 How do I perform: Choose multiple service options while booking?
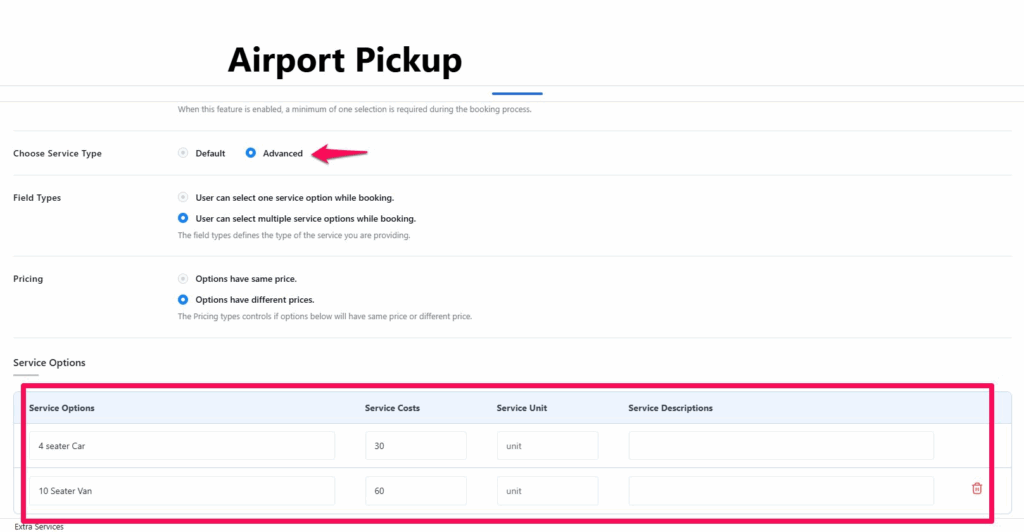tap(183, 218)
